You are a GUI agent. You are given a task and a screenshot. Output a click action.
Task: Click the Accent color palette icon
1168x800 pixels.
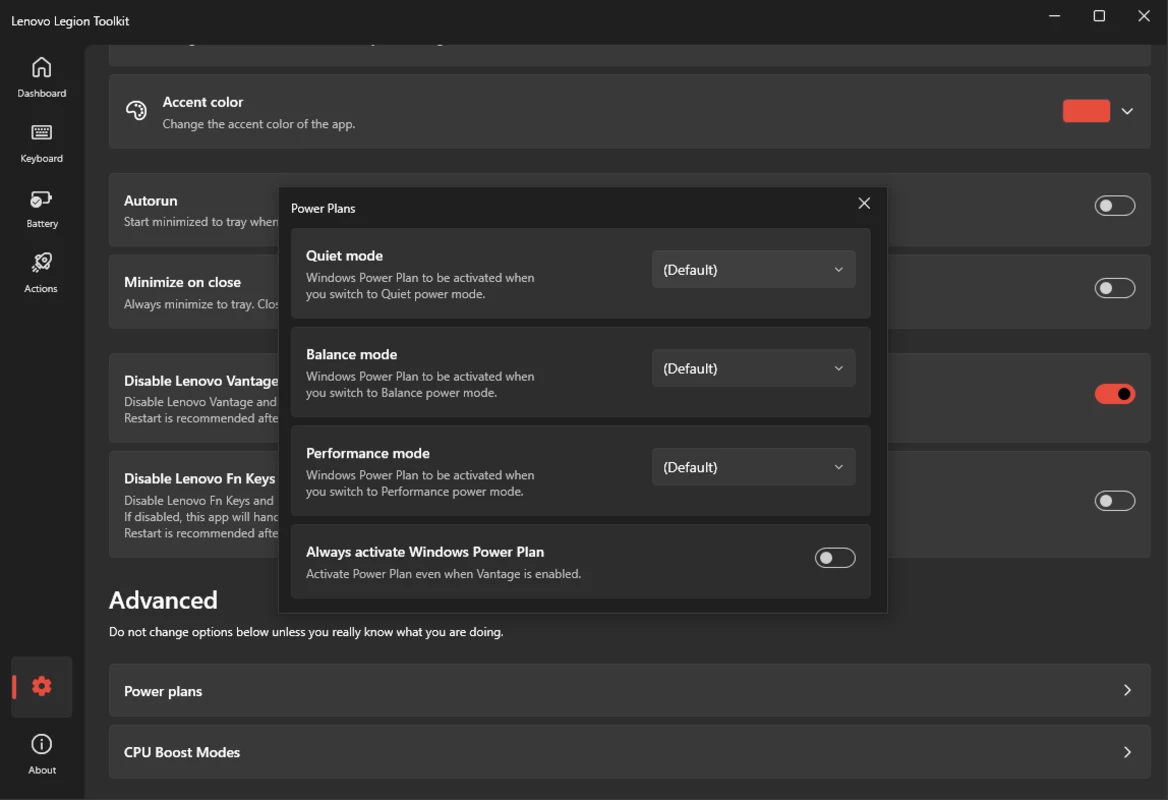136,111
